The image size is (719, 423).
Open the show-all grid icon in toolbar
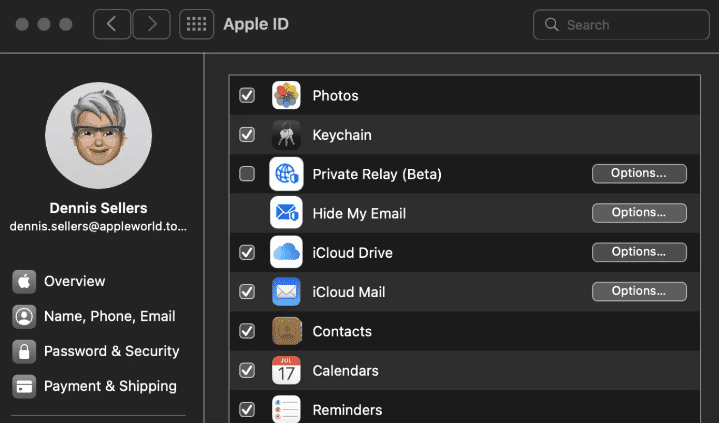[x=196, y=25]
